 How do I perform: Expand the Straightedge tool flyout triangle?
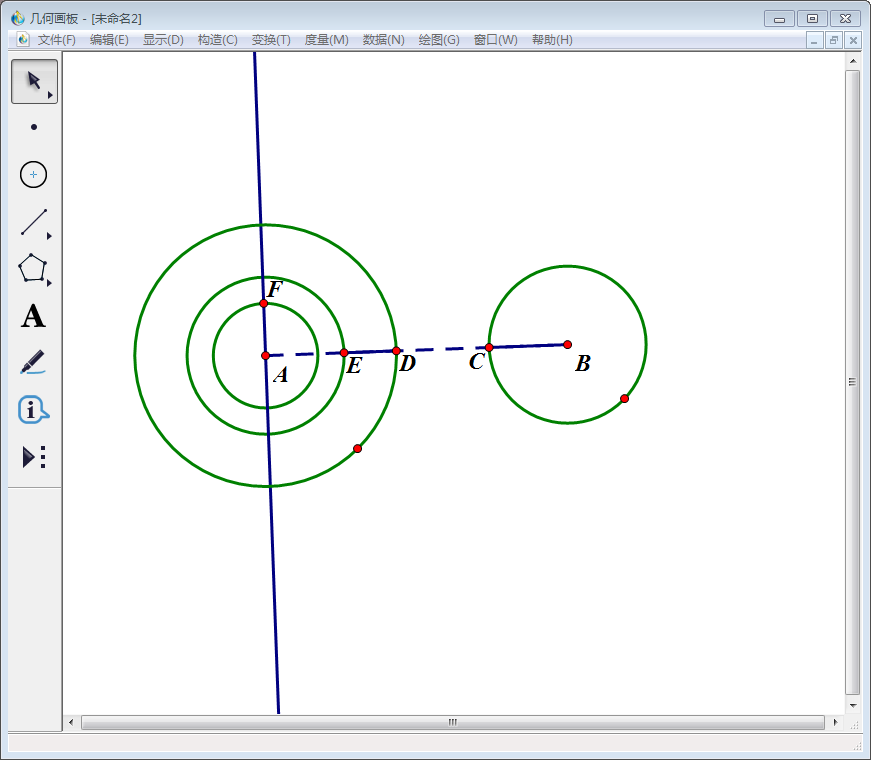click(49, 237)
